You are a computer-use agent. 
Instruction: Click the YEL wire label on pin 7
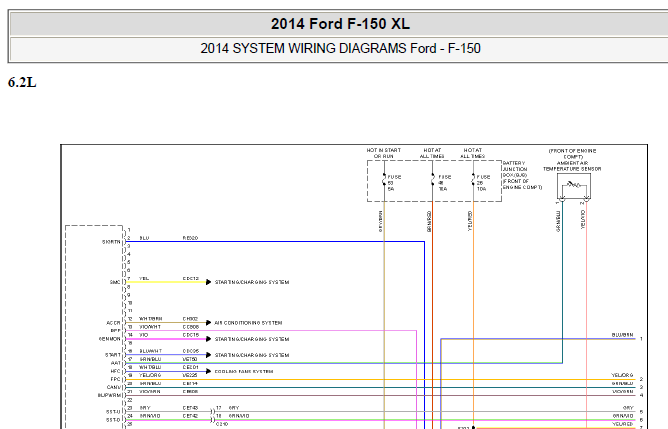(144, 279)
